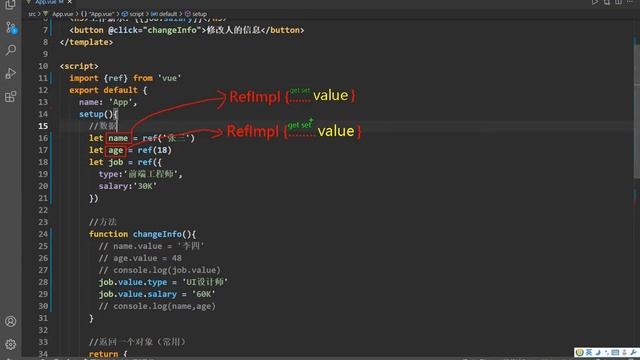Click 'export default {' on line 12

(x=108, y=90)
